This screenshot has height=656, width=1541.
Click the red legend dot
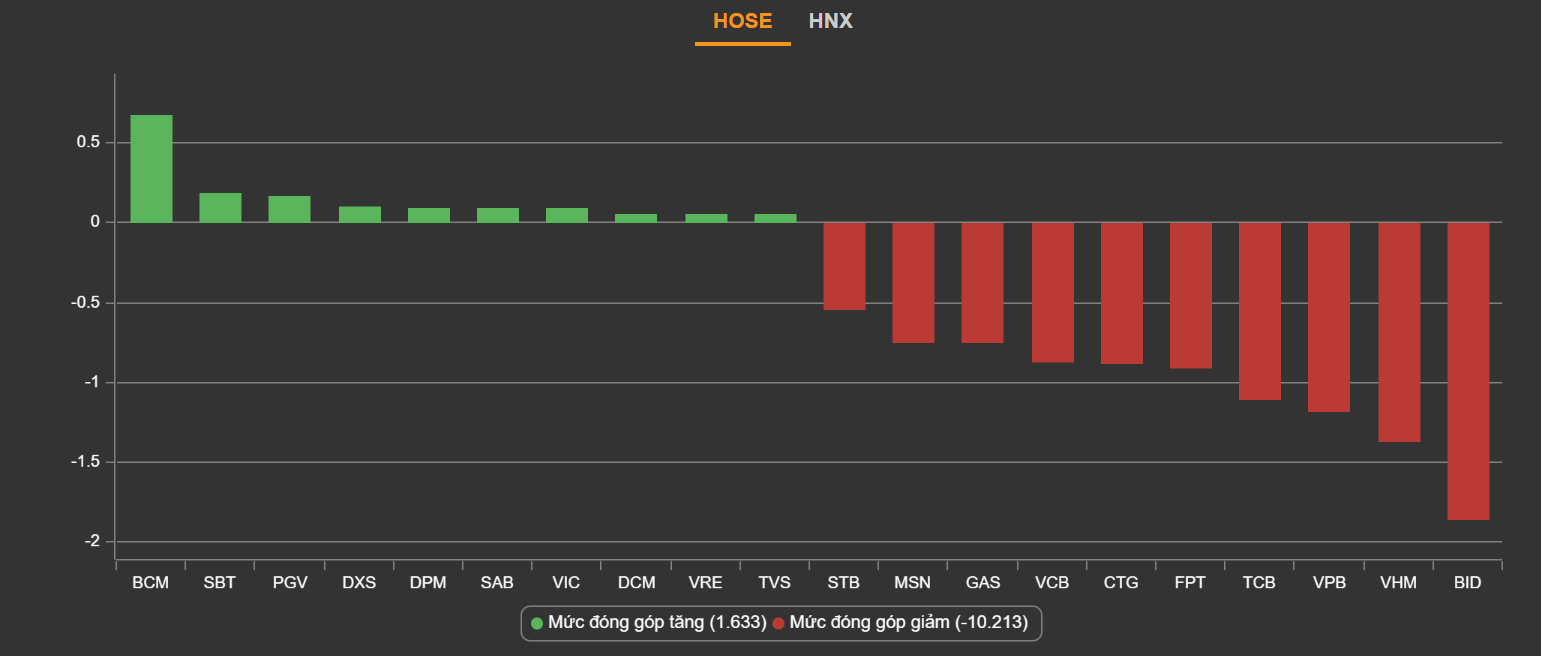pos(779,624)
